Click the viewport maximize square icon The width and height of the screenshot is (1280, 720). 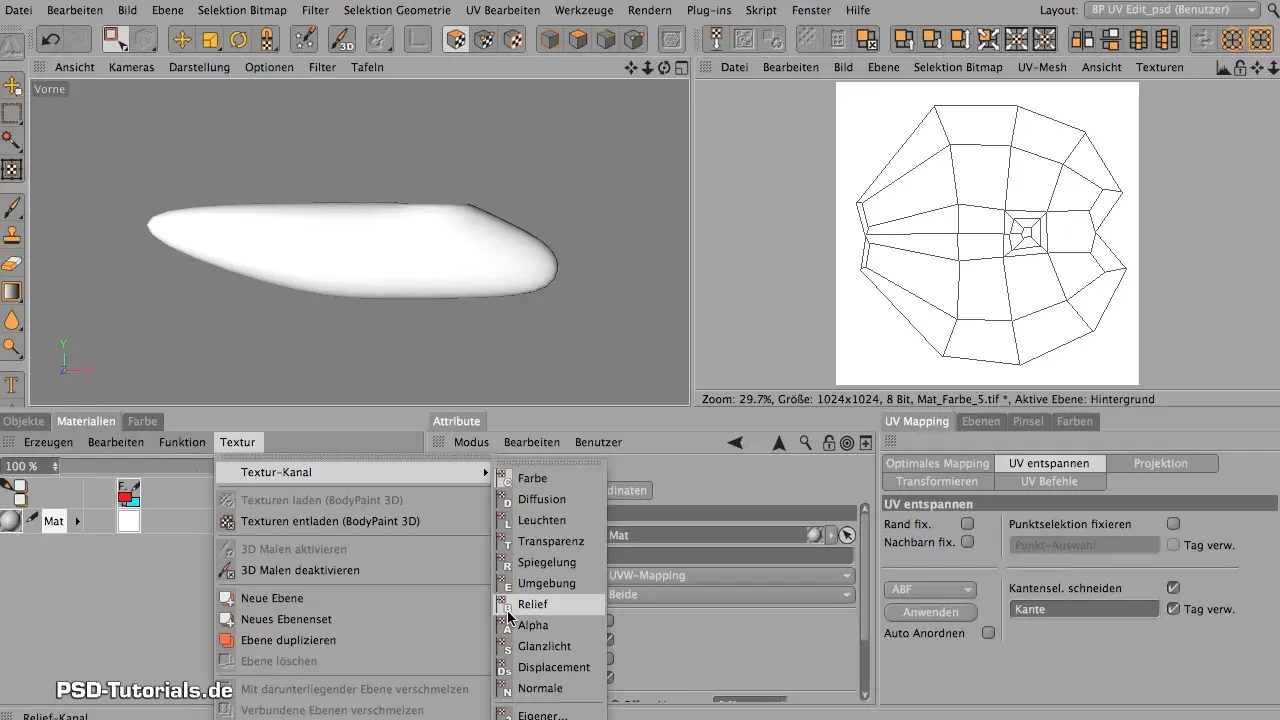(681, 67)
